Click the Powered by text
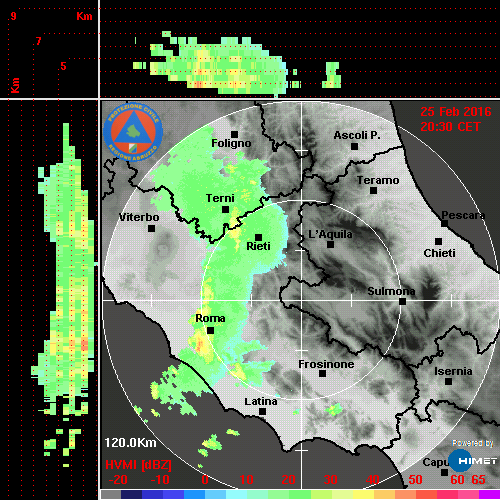Viewport: 500px width, 500px height. click(473, 443)
